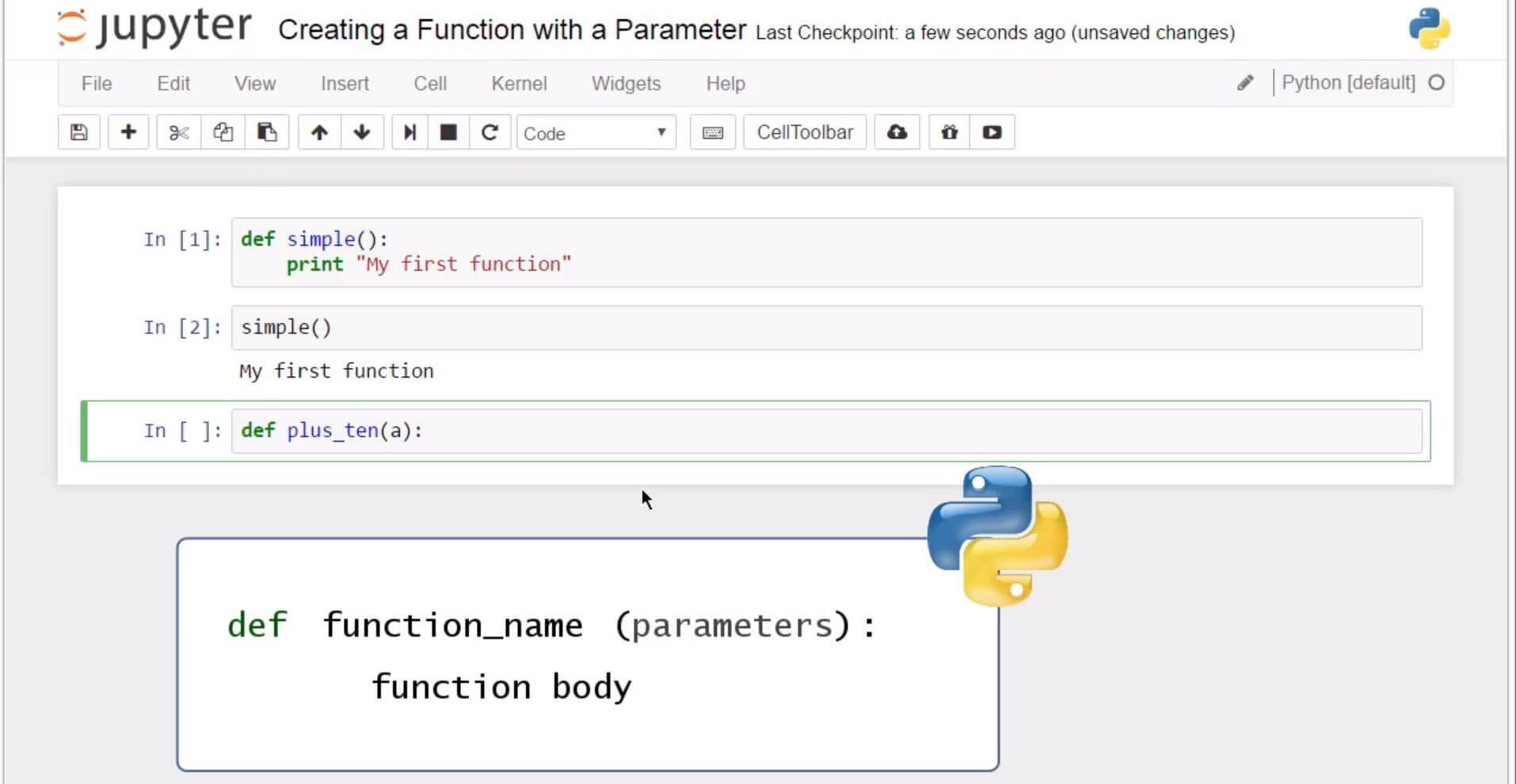The width and height of the screenshot is (1516, 784).
Task: Click the CellToolbar button
Action: pyautogui.click(x=804, y=132)
